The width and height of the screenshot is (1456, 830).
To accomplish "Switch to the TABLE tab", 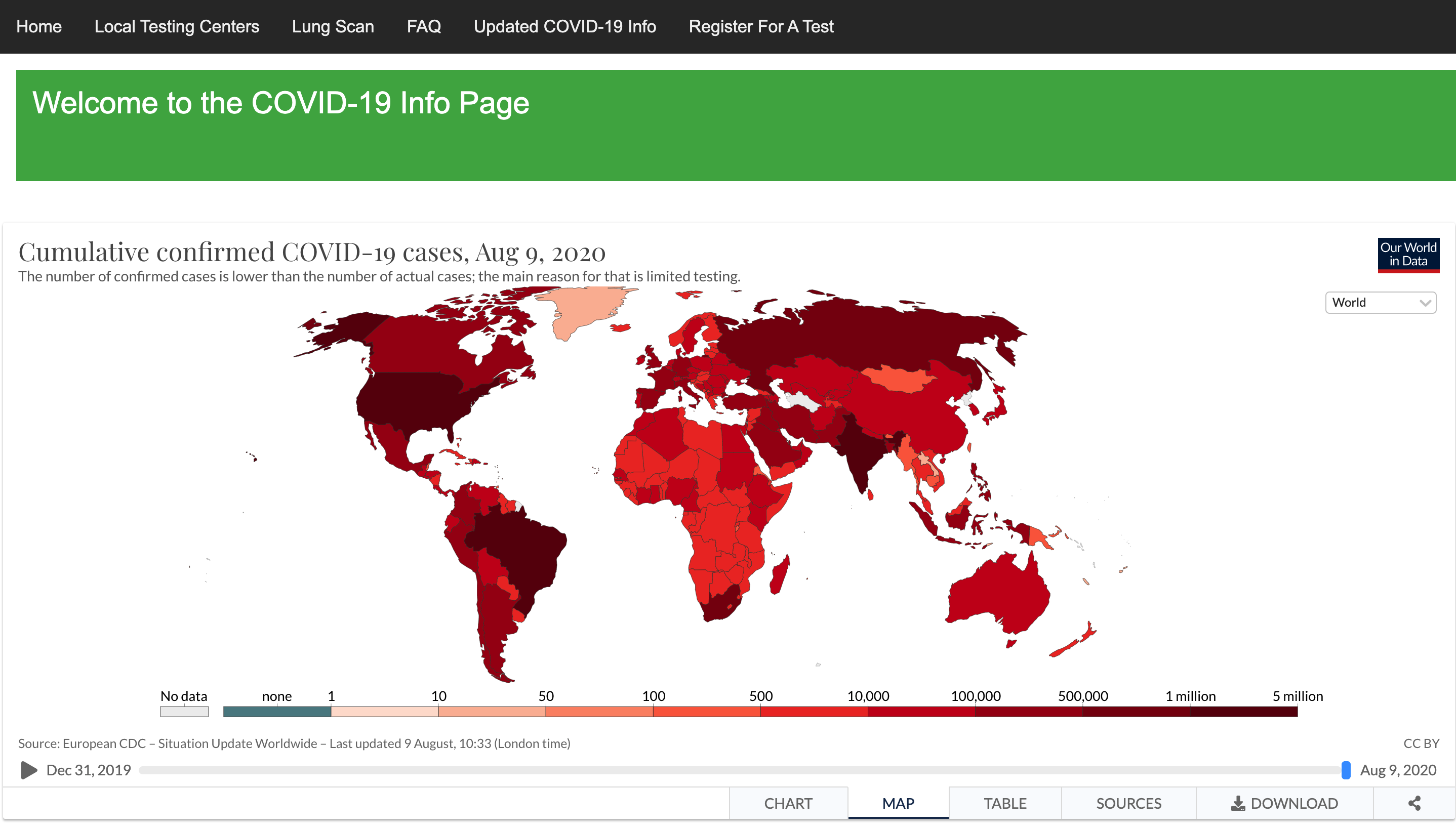I will point(1004,803).
